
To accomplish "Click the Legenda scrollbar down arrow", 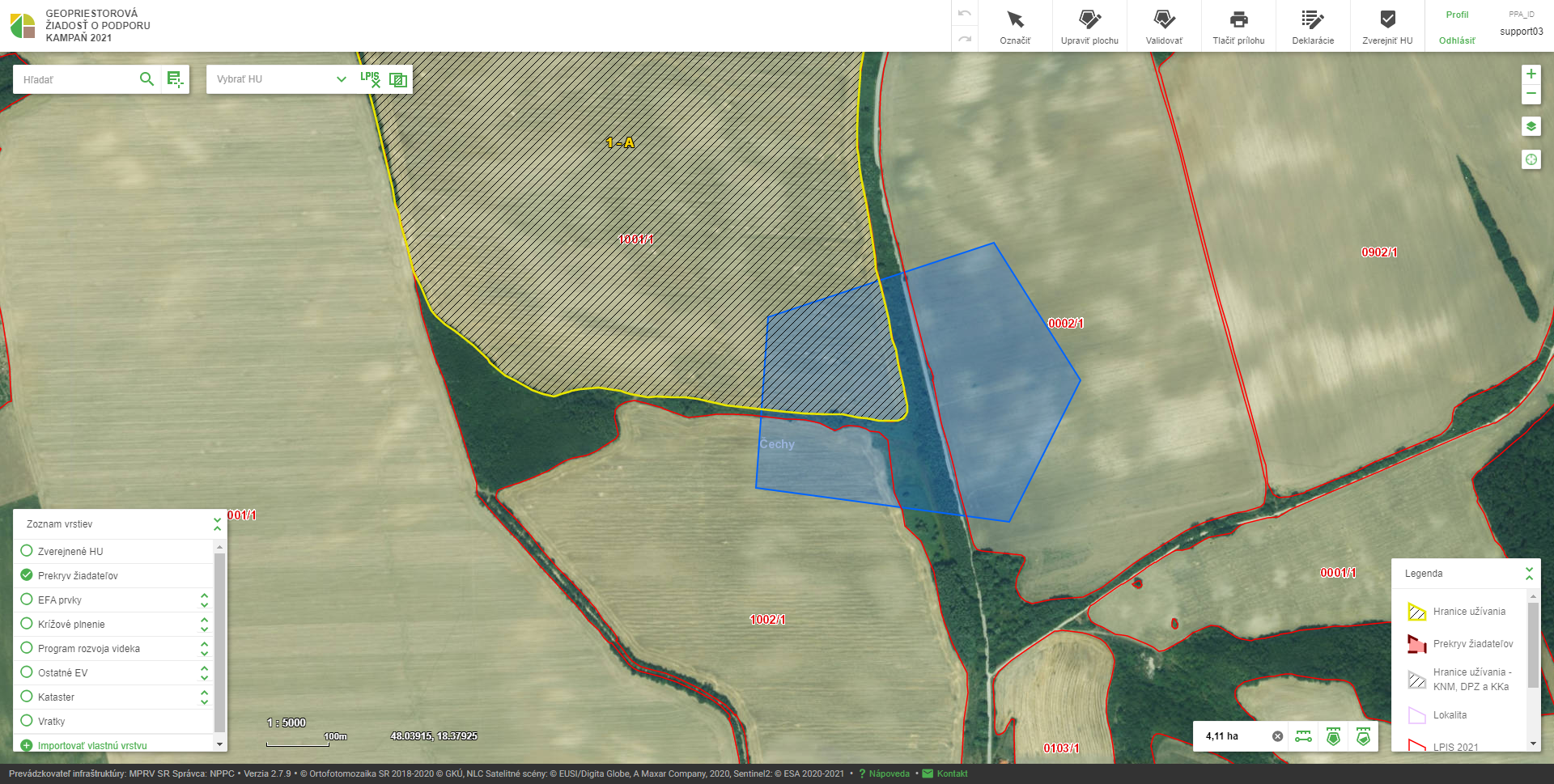I will (1533, 744).
